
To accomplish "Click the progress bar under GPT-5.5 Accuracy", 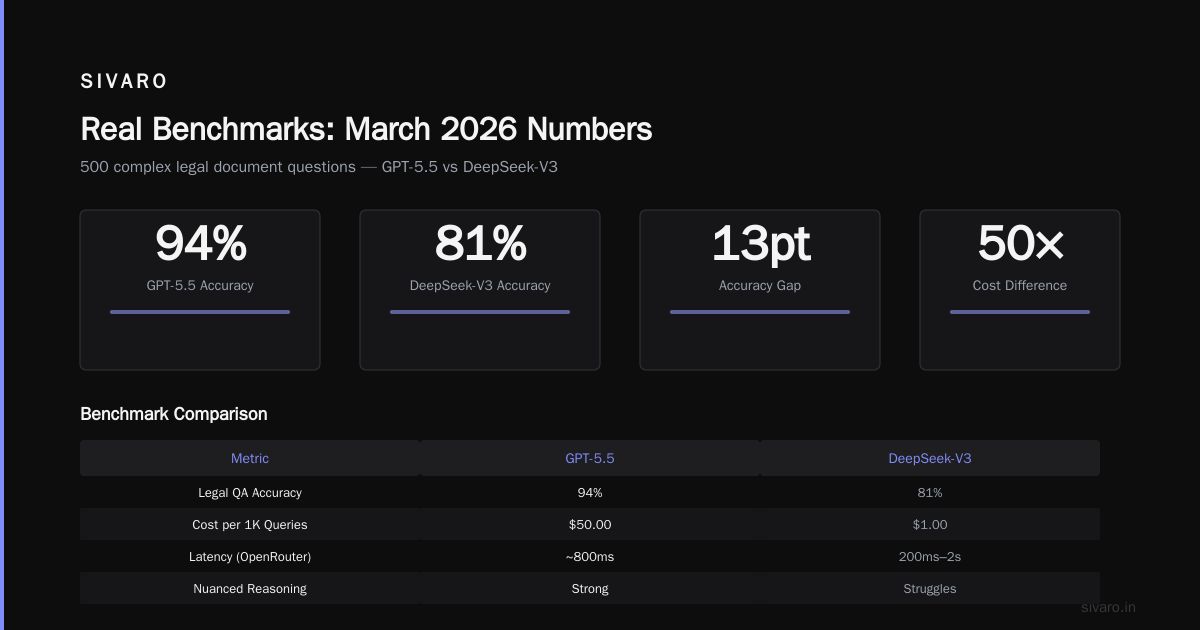I will point(200,312).
